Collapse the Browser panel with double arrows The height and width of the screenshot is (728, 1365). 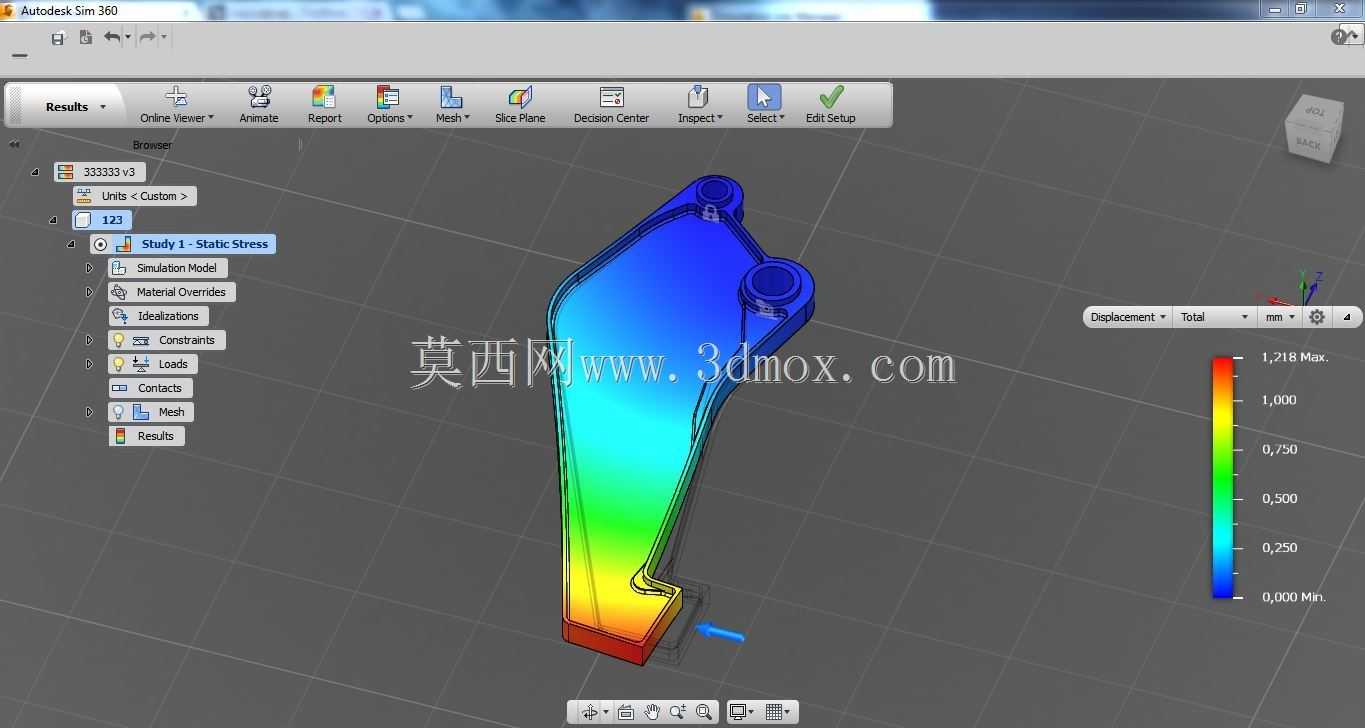pos(14,145)
